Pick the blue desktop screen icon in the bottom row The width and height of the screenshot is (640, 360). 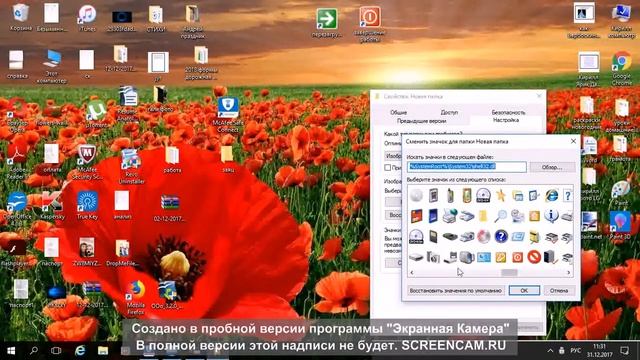(x=484, y=257)
